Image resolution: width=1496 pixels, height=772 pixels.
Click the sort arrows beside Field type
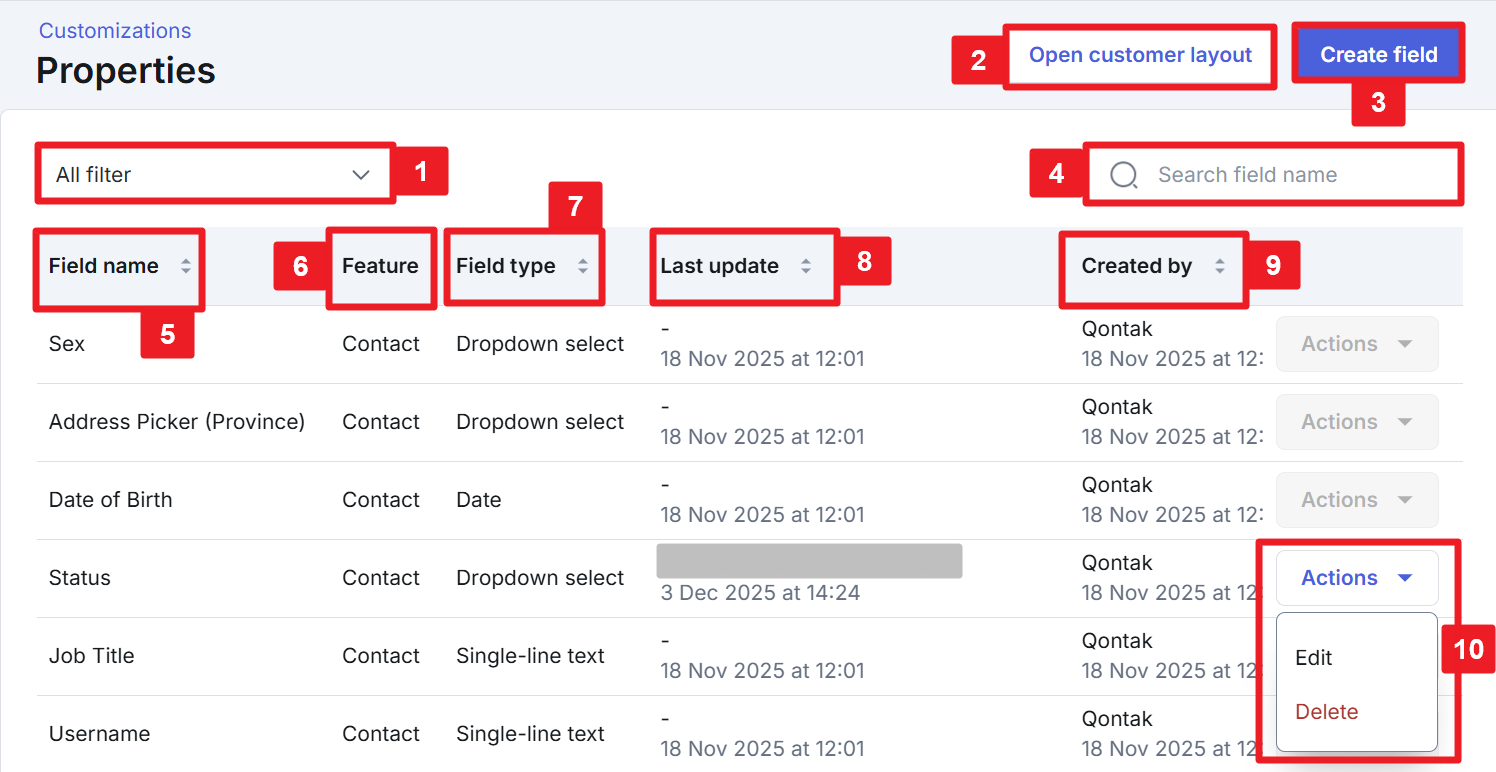pyautogui.click(x=583, y=266)
